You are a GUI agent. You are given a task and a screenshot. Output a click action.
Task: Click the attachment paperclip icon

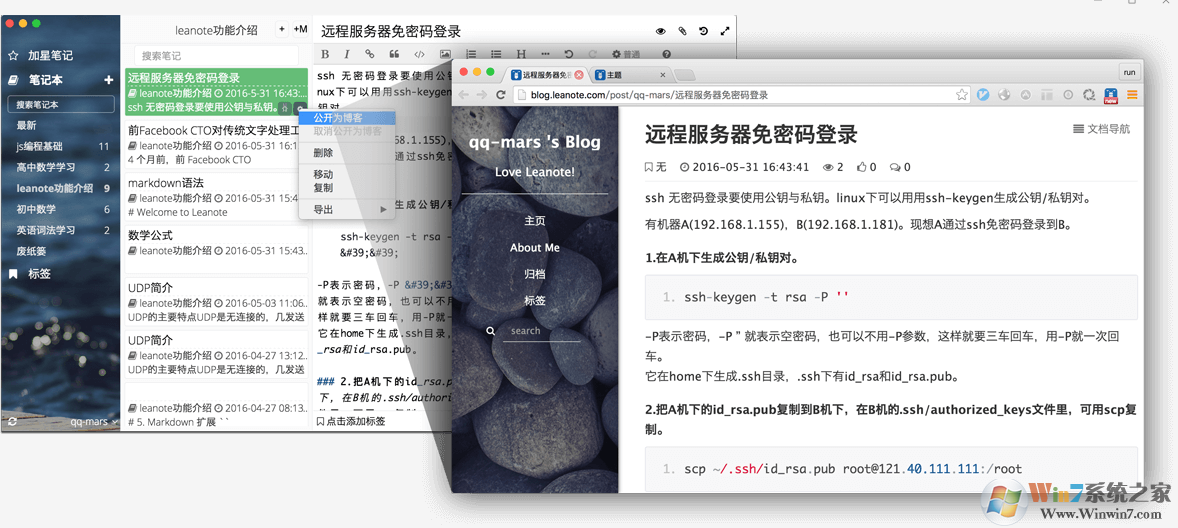click(682, 32)
